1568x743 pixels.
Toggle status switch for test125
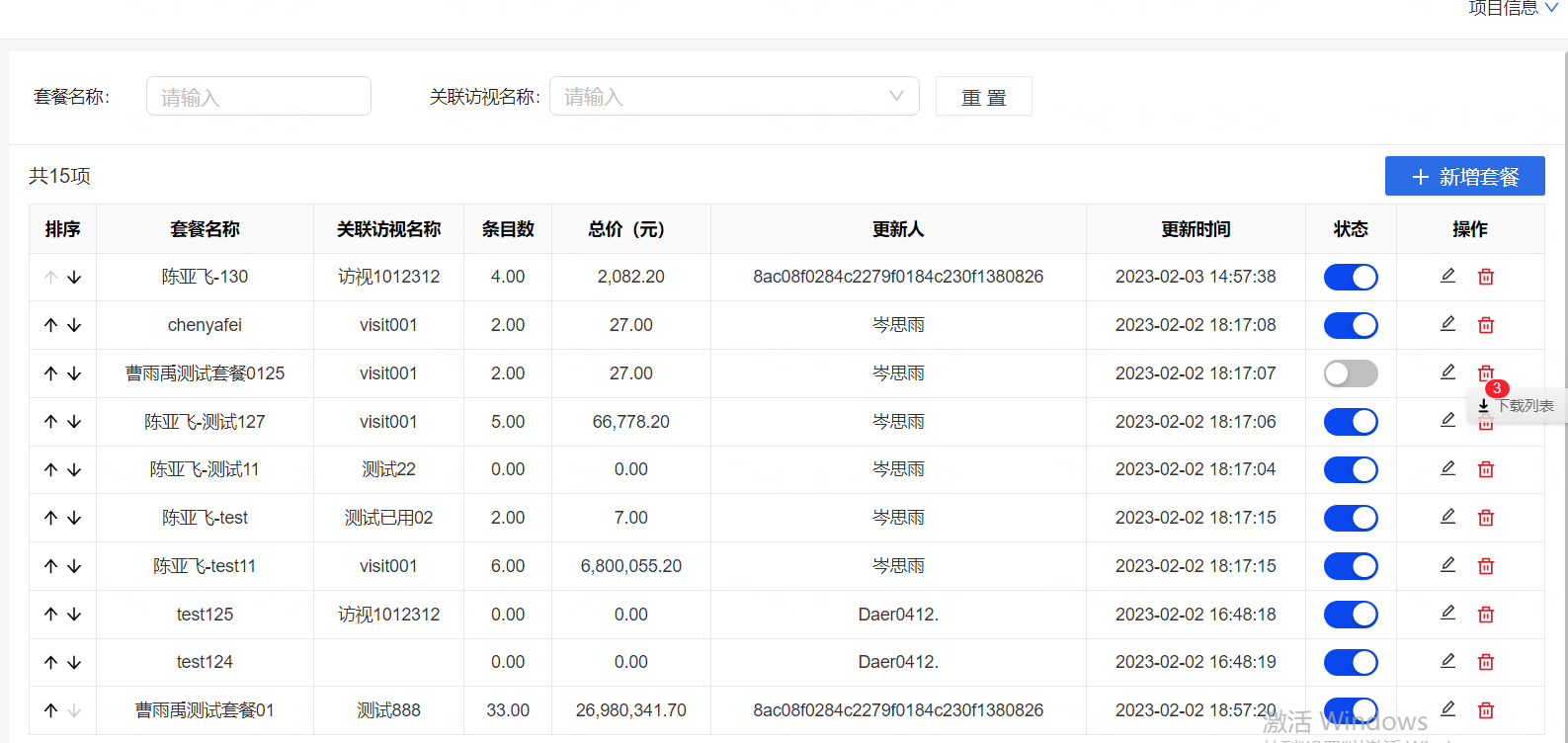1351,615
